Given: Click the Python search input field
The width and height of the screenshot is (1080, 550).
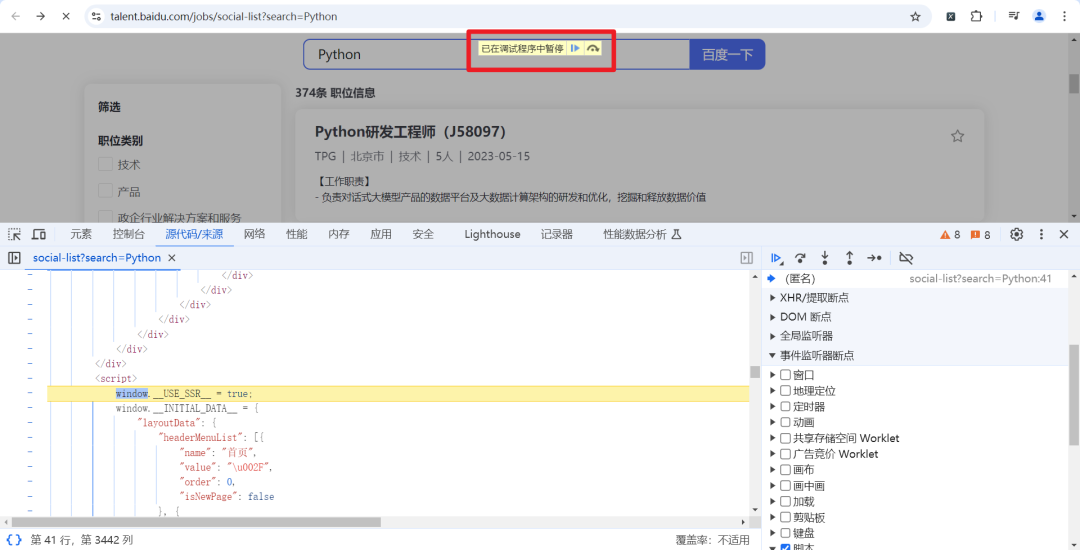Looking at the screenshot, I should coord(496,54).
